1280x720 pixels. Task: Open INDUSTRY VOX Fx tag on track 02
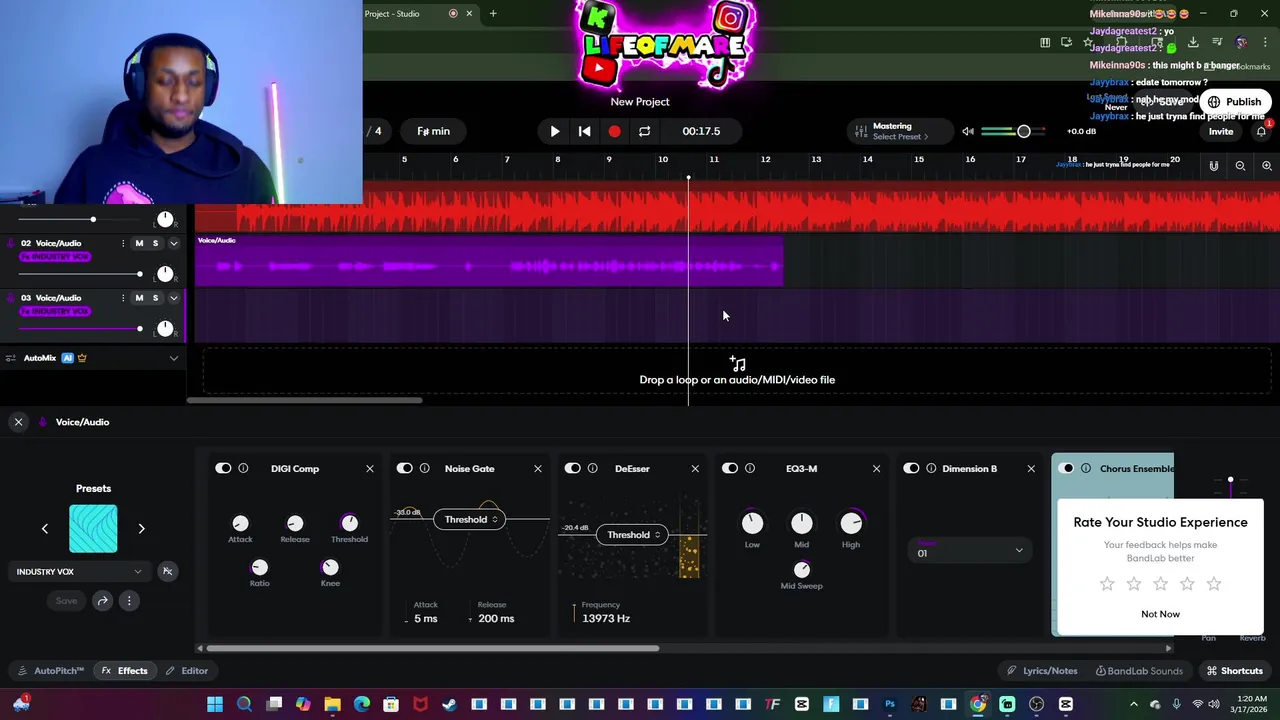[x=54, y=257]
